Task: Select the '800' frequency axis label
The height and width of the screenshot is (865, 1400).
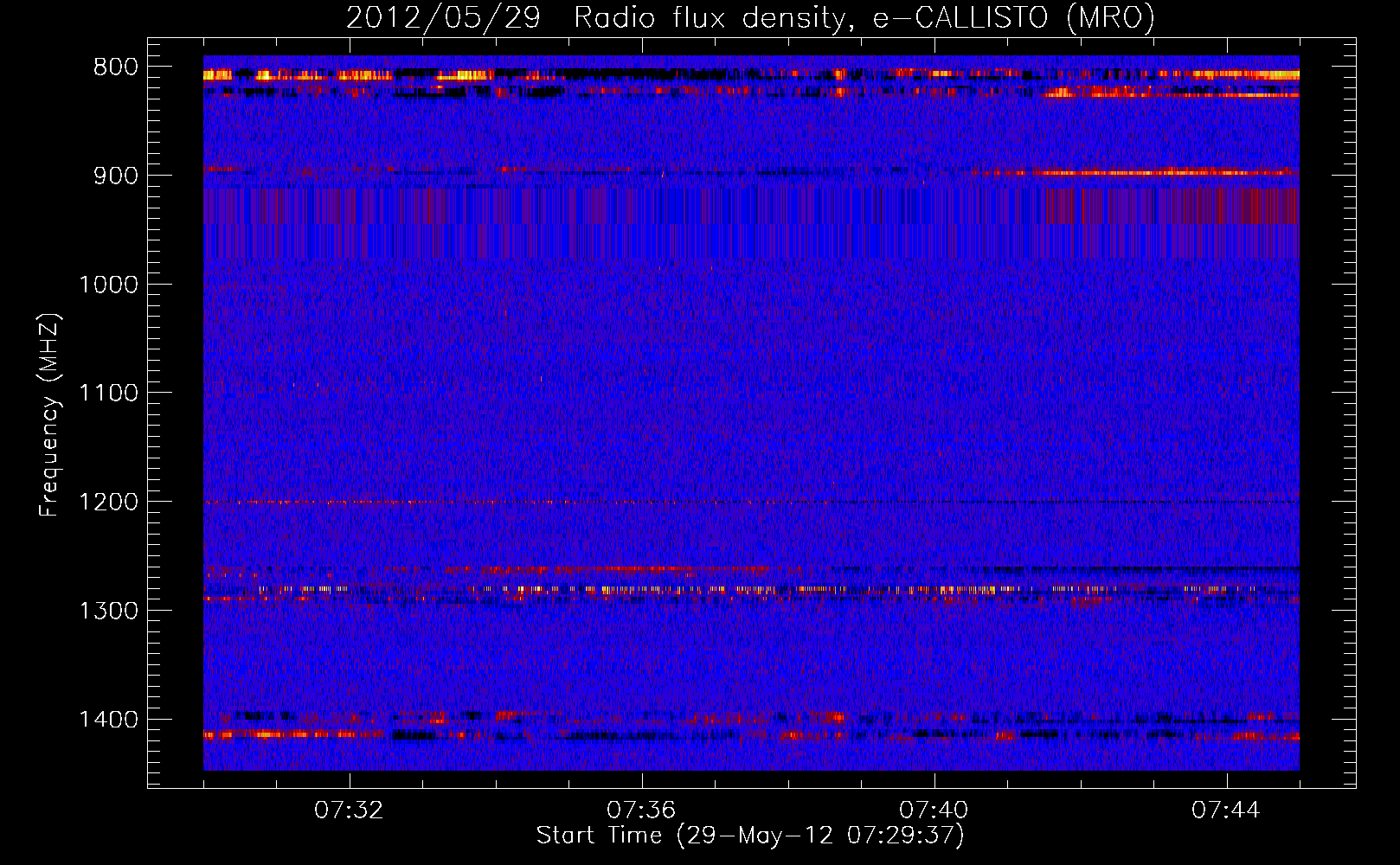Action: point(115,67)
